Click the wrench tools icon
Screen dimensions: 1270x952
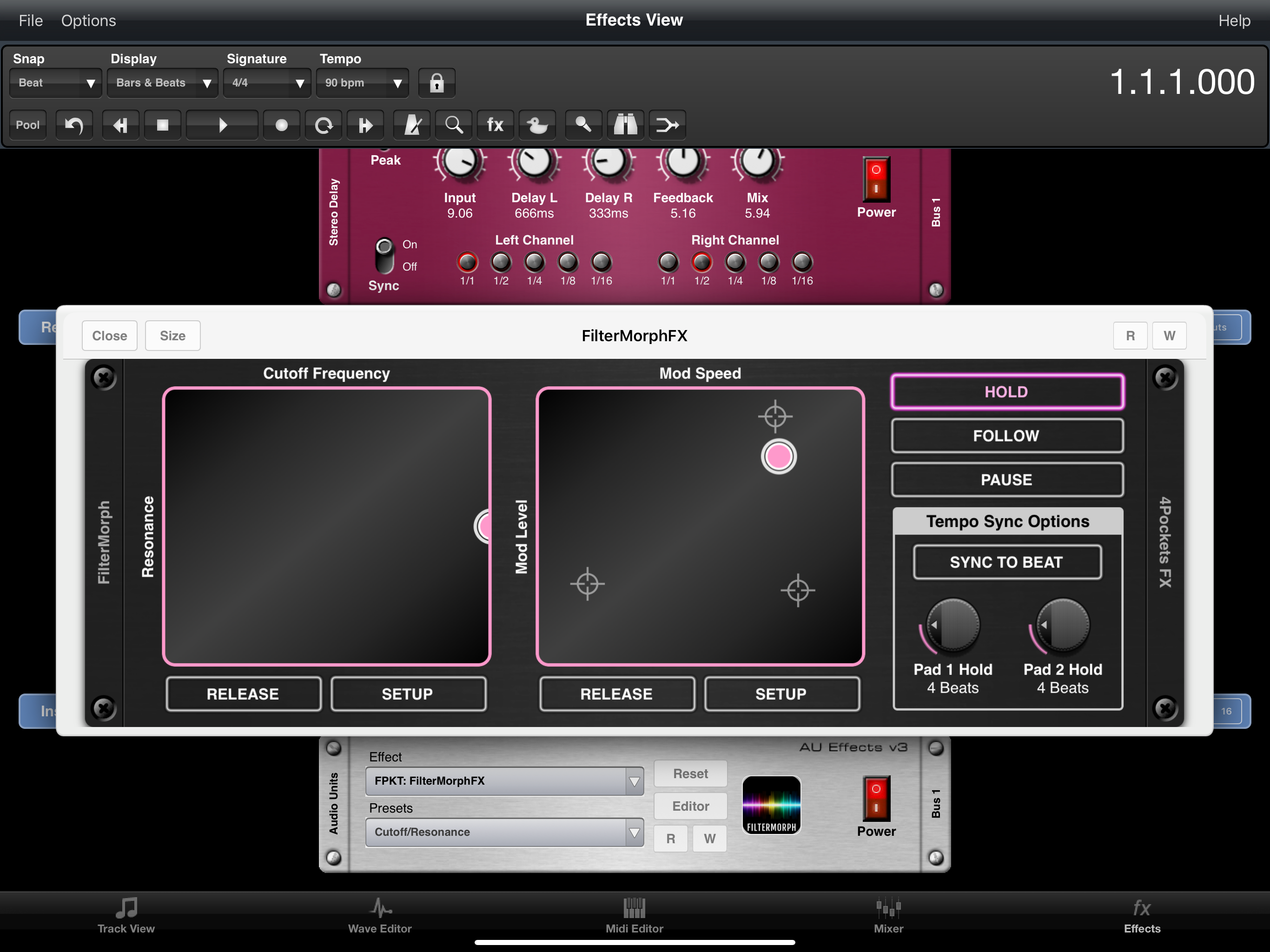coord(584,125)
